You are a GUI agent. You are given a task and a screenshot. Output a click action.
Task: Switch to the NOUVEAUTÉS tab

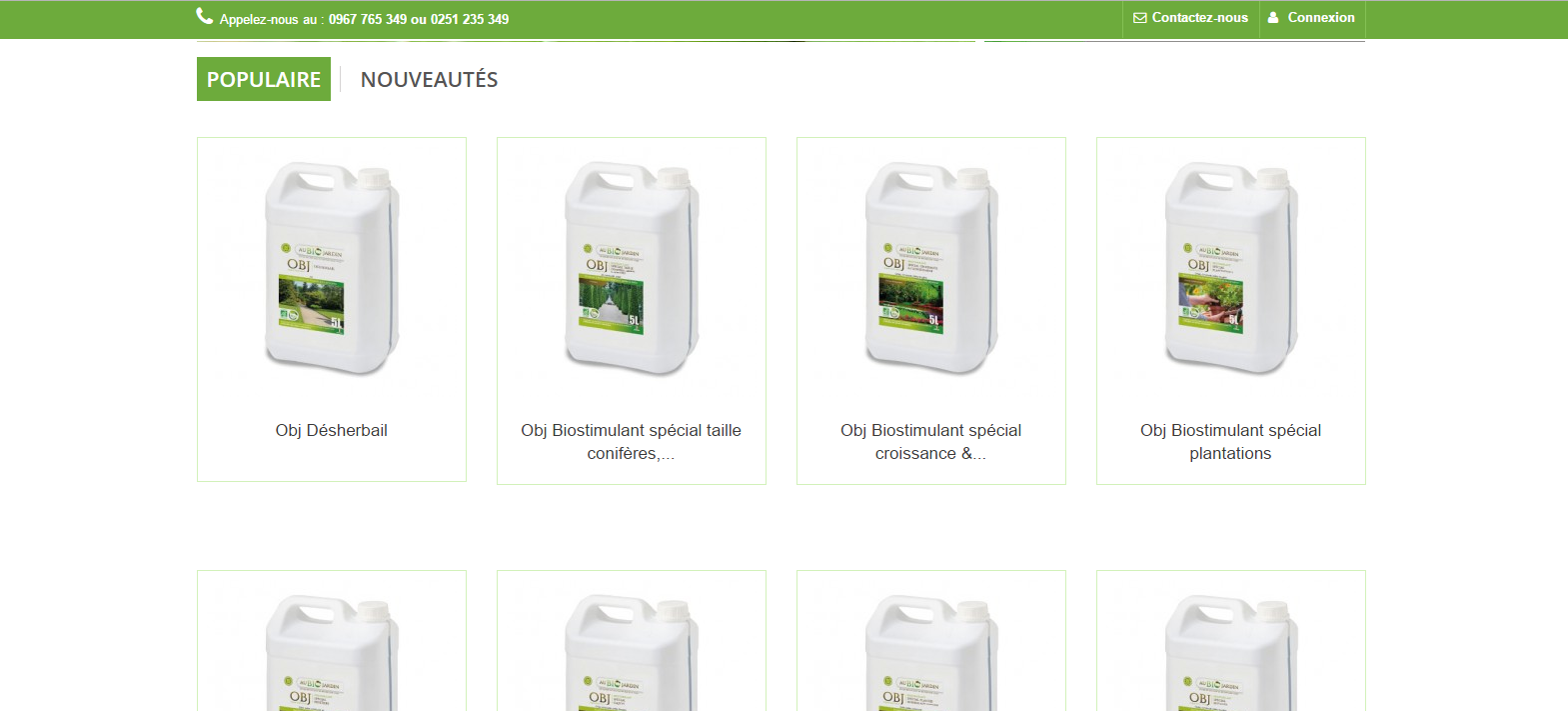429,80
